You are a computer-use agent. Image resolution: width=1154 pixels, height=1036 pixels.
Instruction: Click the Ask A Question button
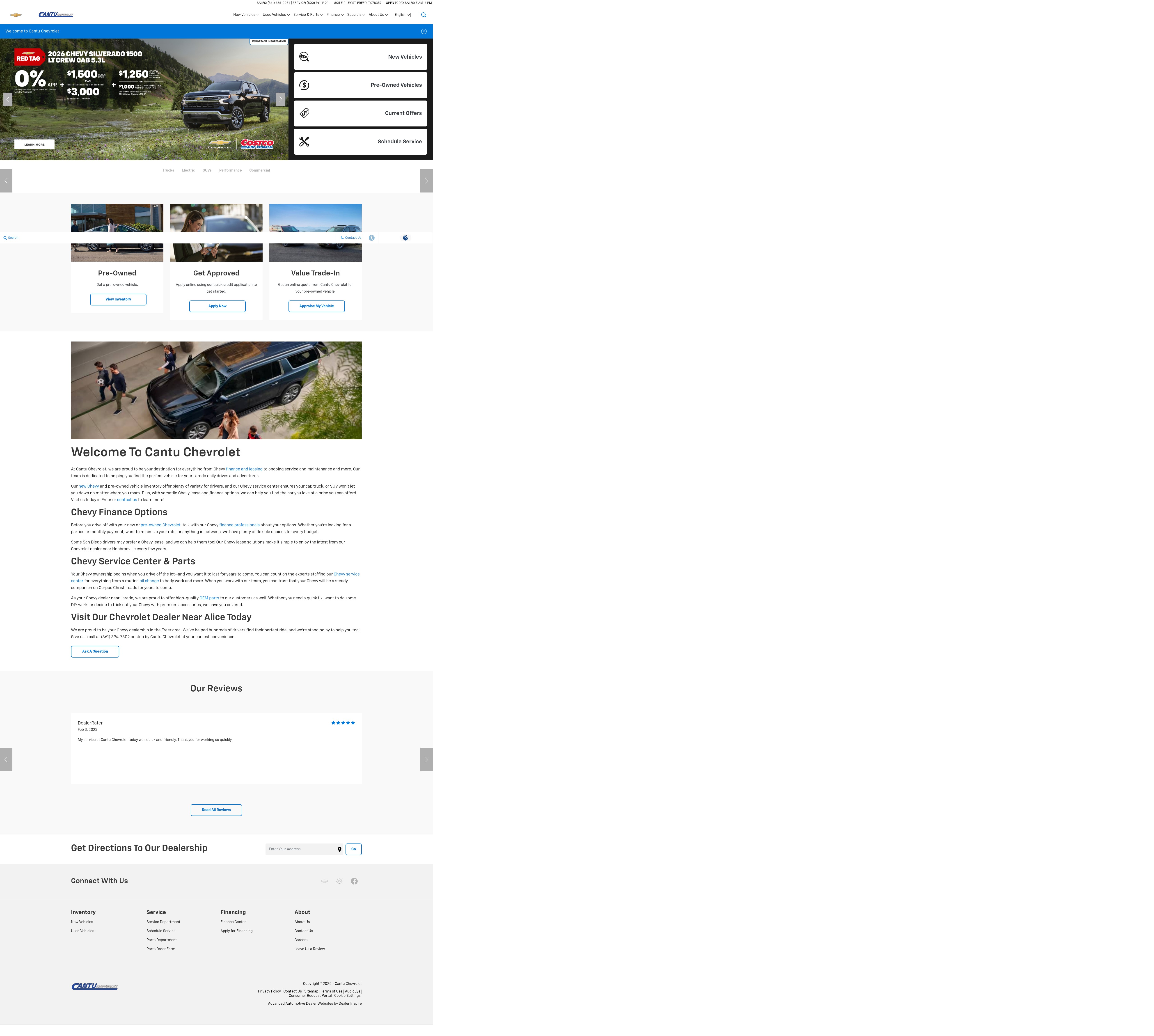[95, 652]
